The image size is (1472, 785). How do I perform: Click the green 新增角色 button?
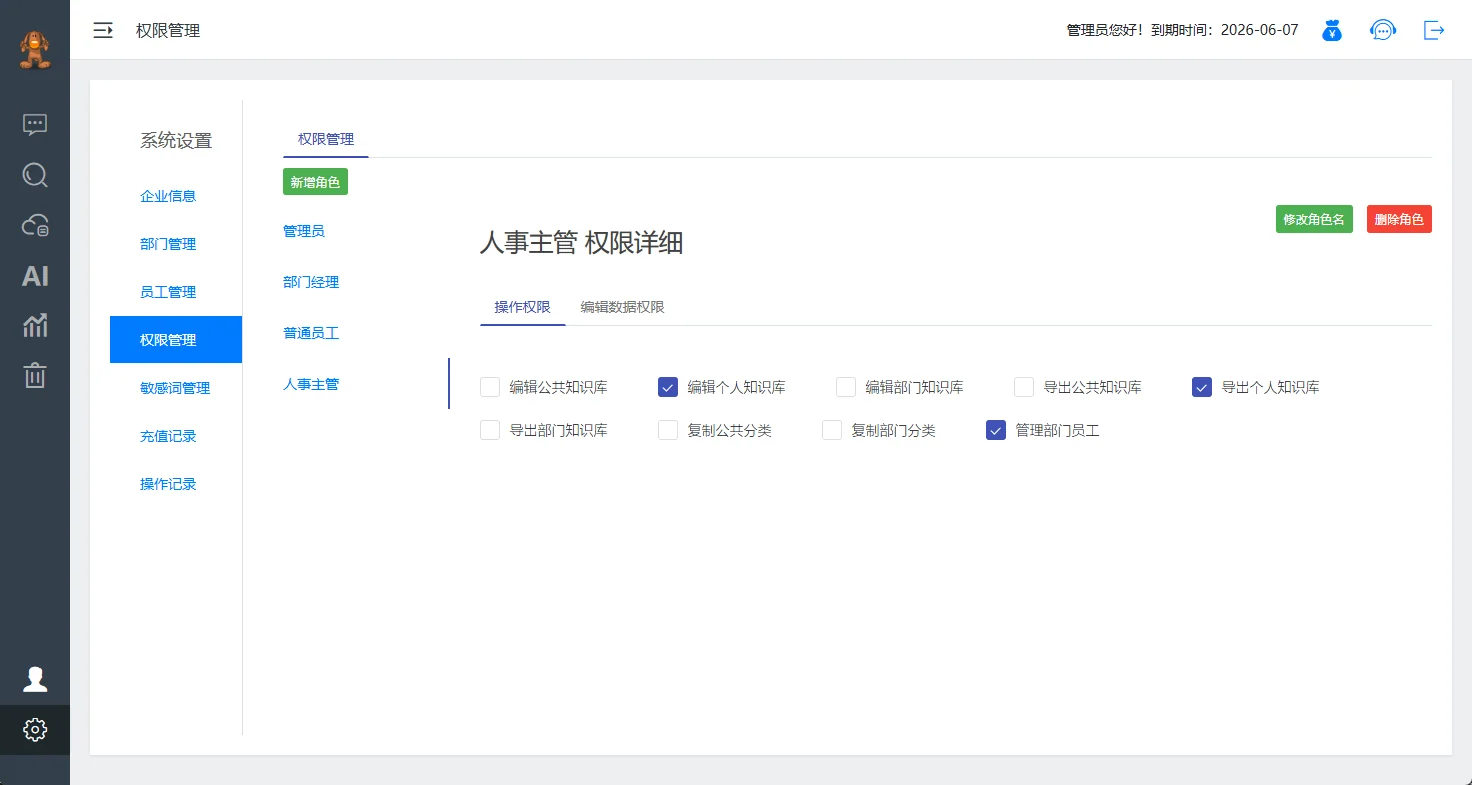point(315,182)
